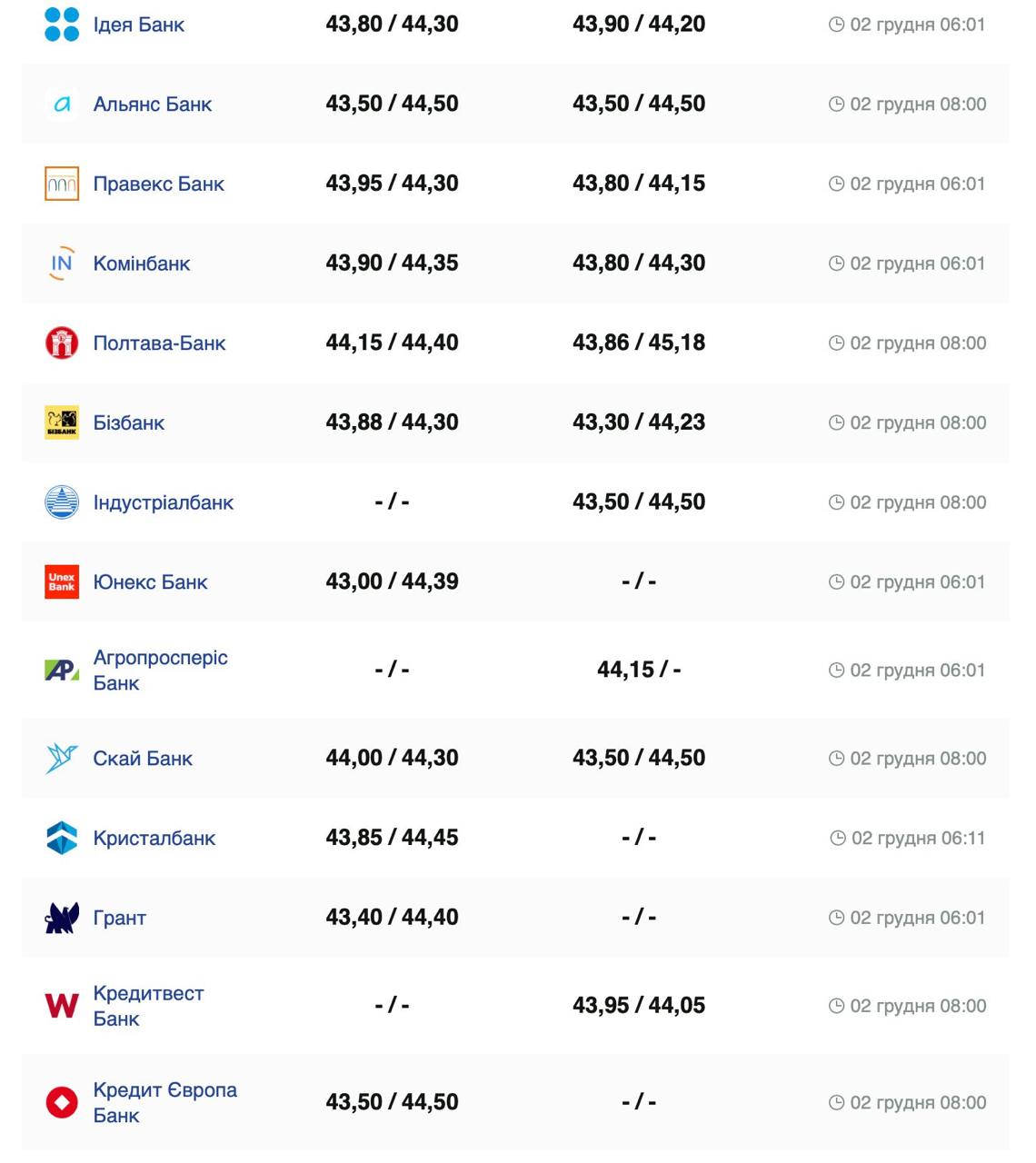Click the Кредит Європа Банк red logo

(62, 1102)
